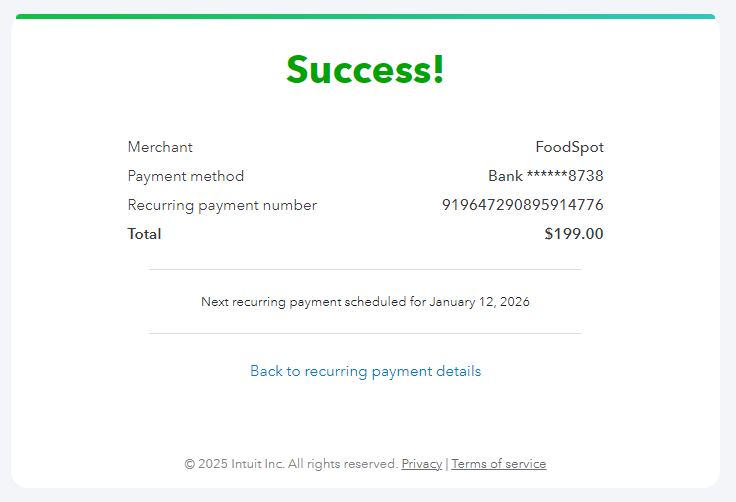Screen dimensions: 736x502
Task: Click the green bar atop the card
Action: 365,16
